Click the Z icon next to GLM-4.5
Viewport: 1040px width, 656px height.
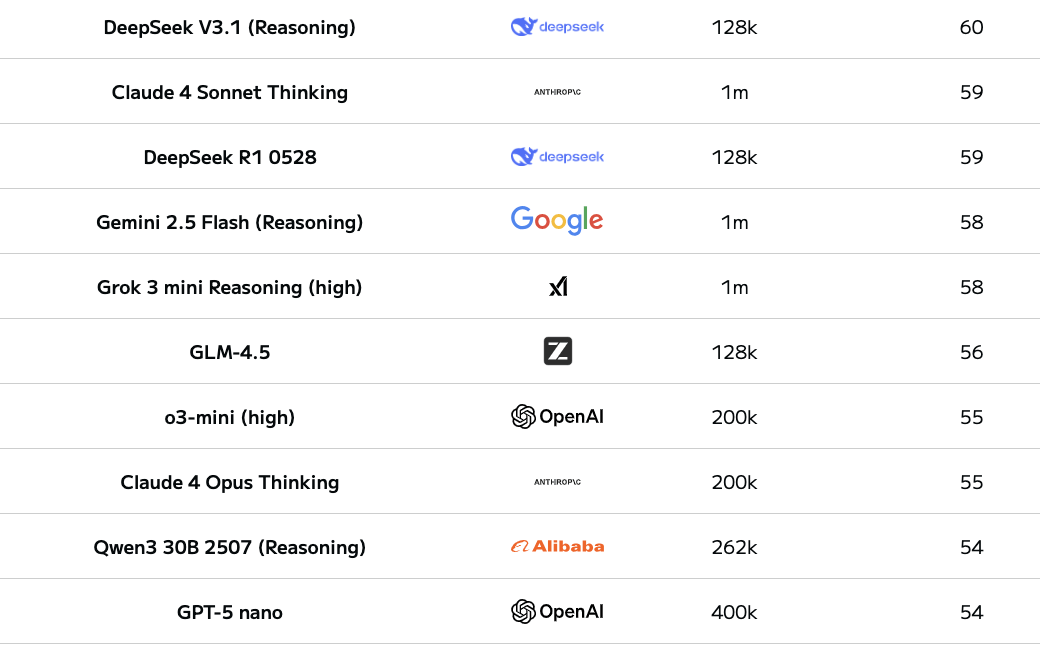point(558,351)
